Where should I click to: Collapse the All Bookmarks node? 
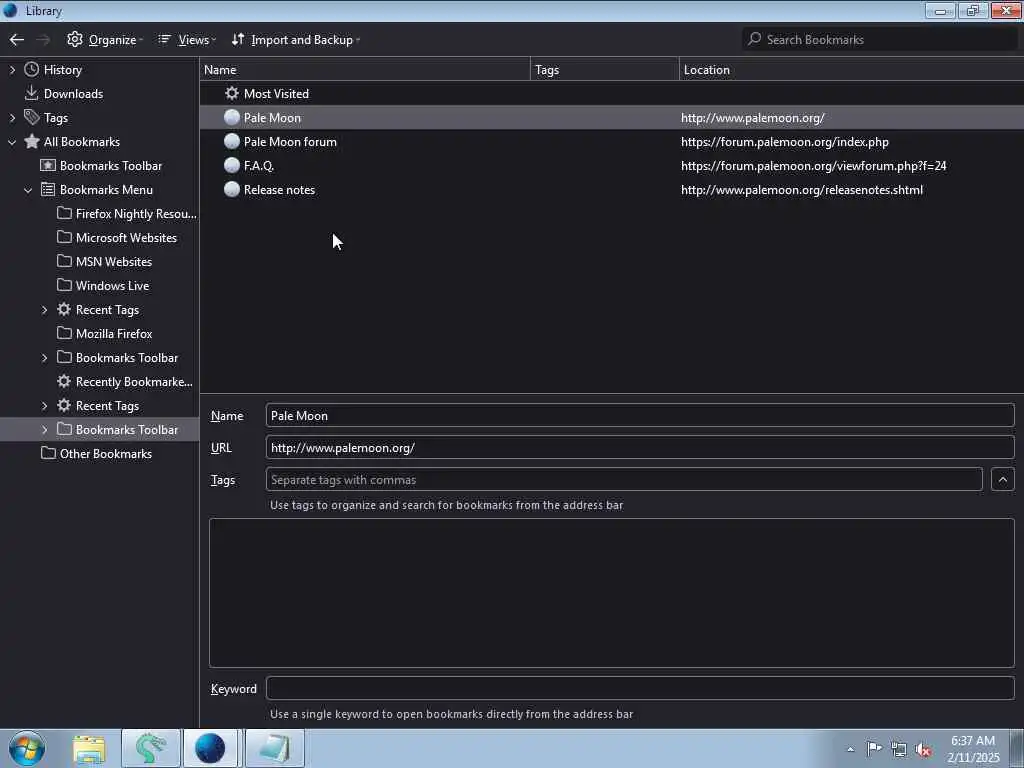[x=12, y=142]
